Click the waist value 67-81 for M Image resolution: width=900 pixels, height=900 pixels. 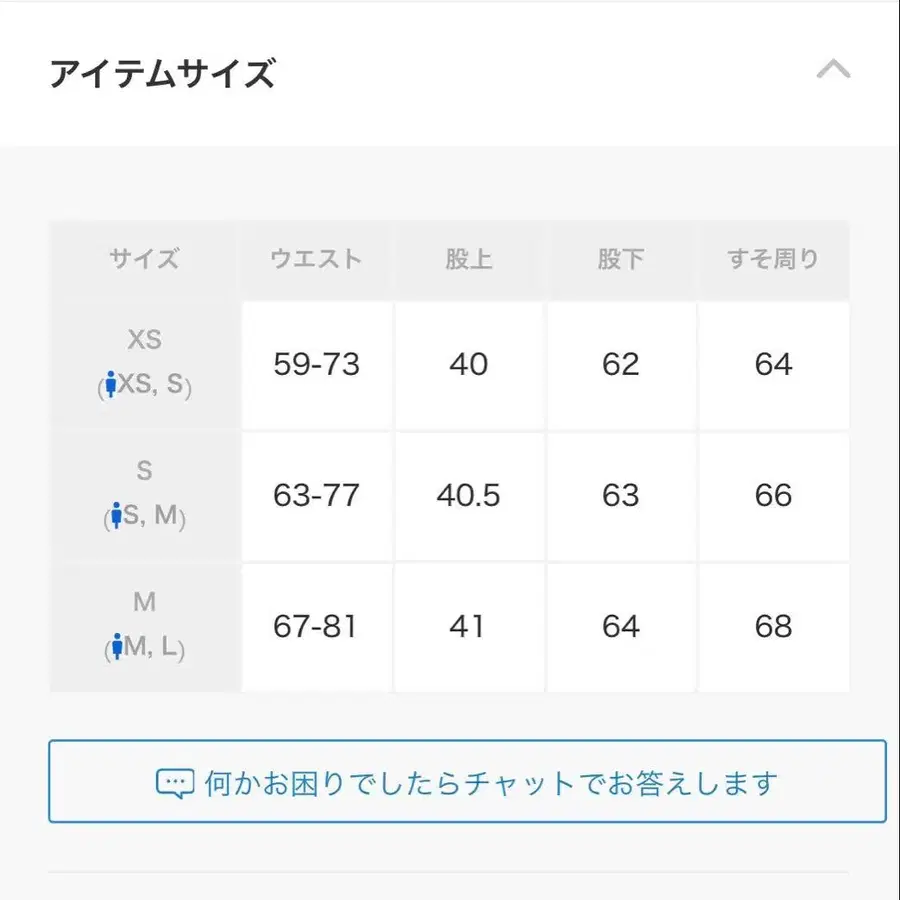315,627
